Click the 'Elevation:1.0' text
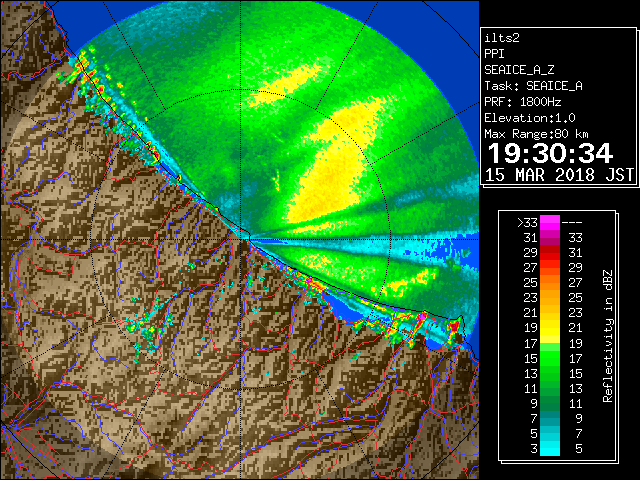 point(530,118)
